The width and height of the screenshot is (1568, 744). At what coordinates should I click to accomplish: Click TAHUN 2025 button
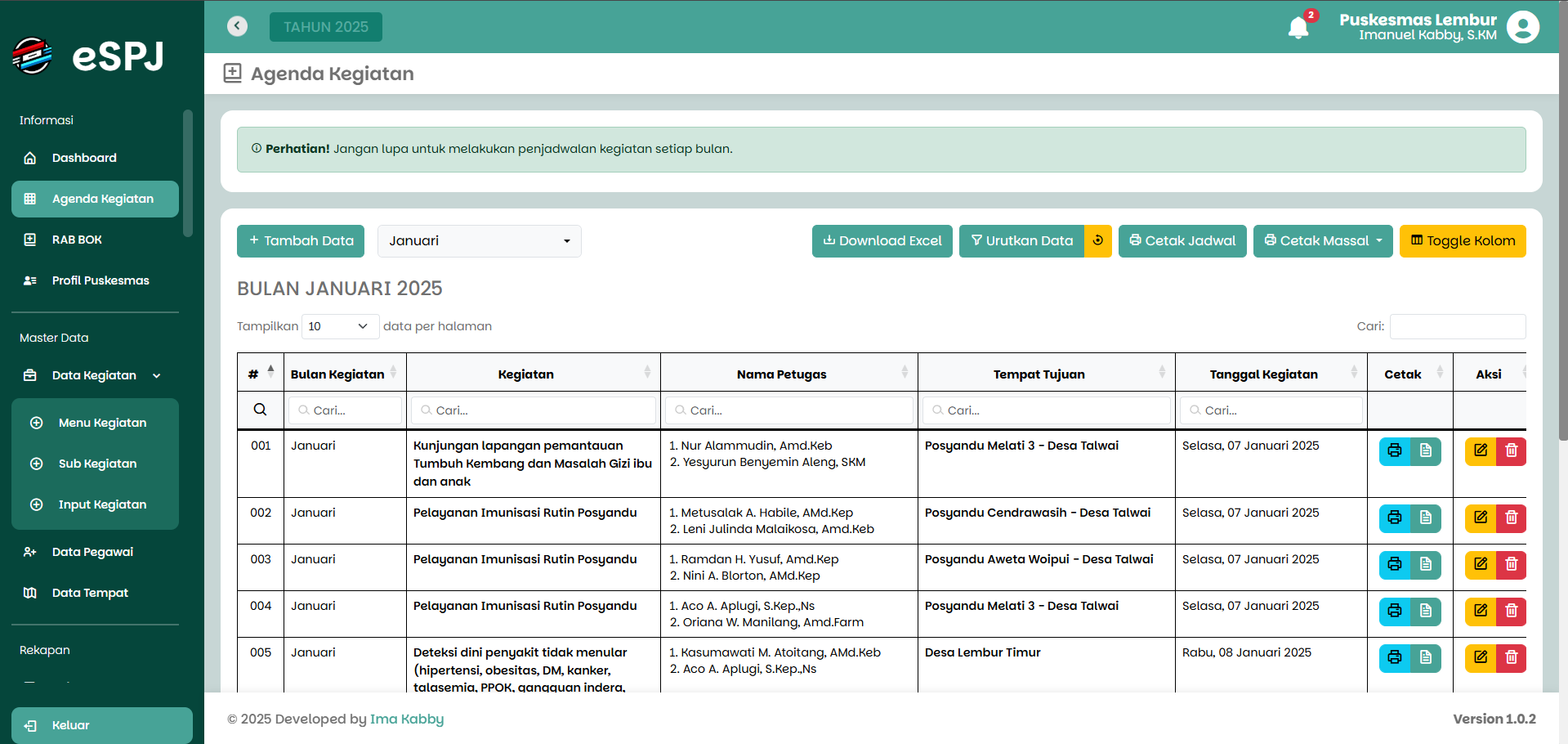pyautogui.click(x=326, y=27)
